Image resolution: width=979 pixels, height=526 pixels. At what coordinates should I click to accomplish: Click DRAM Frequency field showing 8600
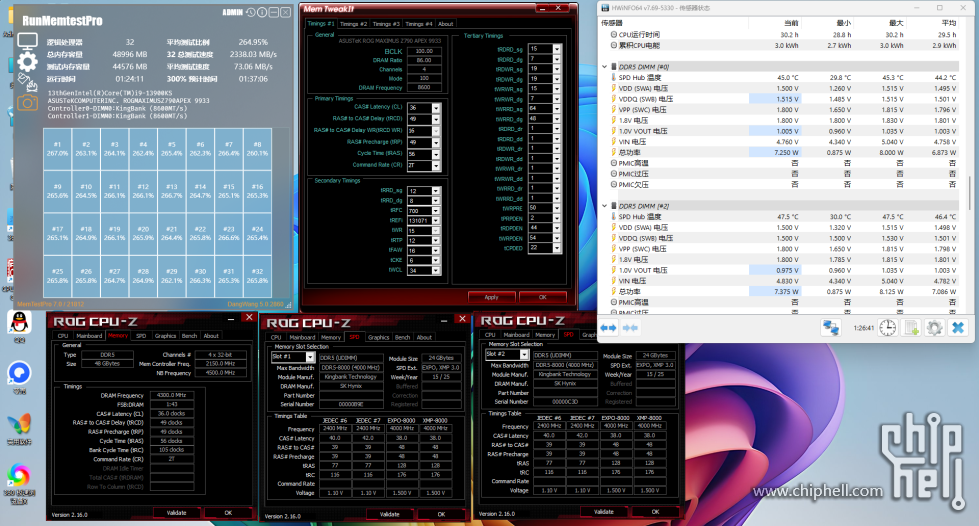tap(424, 87)
